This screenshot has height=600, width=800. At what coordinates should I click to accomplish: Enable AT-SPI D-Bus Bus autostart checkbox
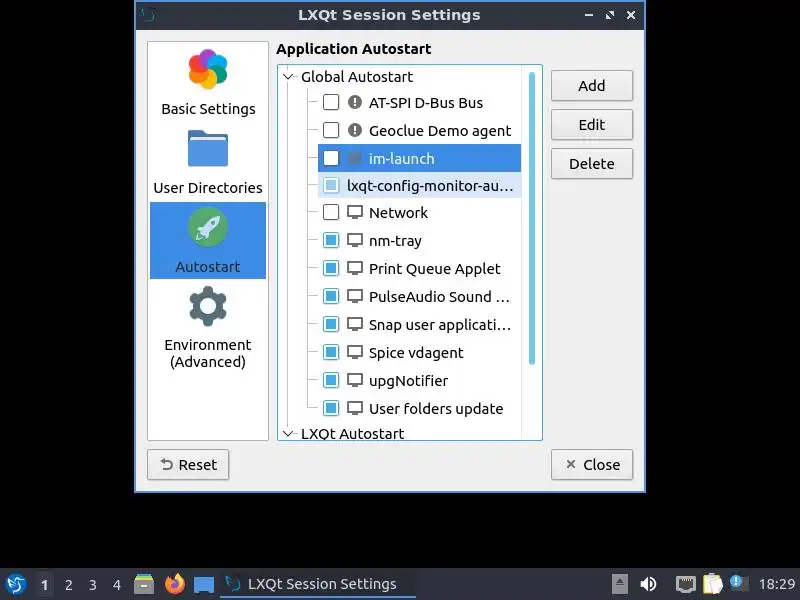point(331,102)
